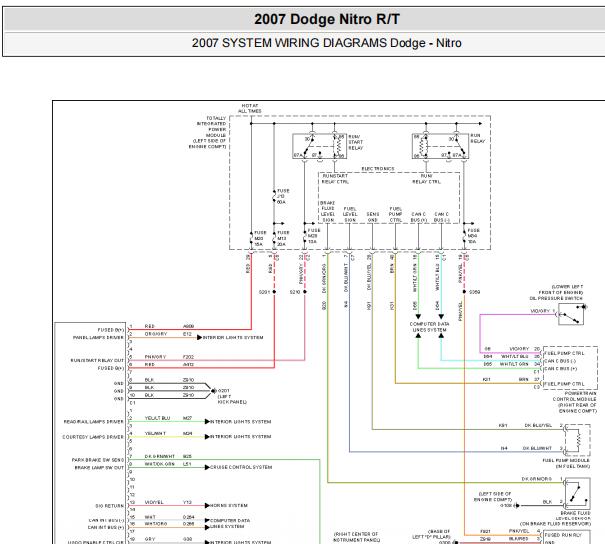Screen dimensions: 605x544
Task: Click "POWERTRAIN CONTROL MODULE" label
Action: pyautogui.click(x=575, y=396)
